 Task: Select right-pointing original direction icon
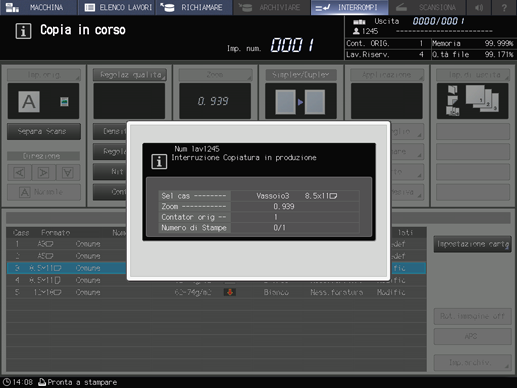(43, 172)
